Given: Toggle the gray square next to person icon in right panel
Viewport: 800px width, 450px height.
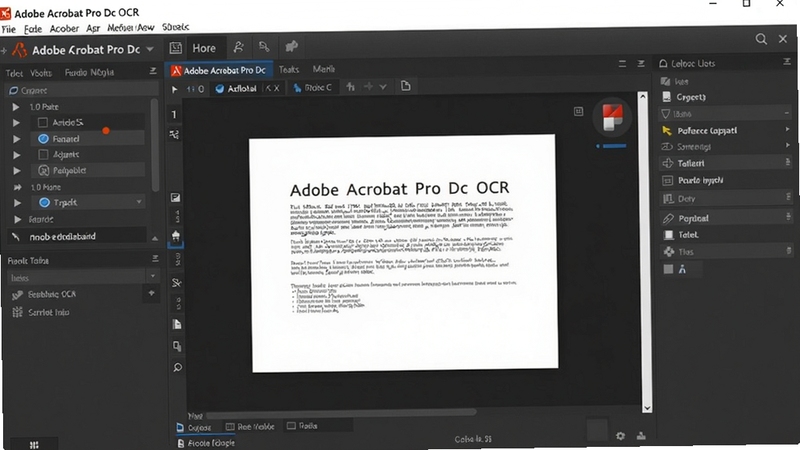Looking at the screenshot, I should [668, 269].
